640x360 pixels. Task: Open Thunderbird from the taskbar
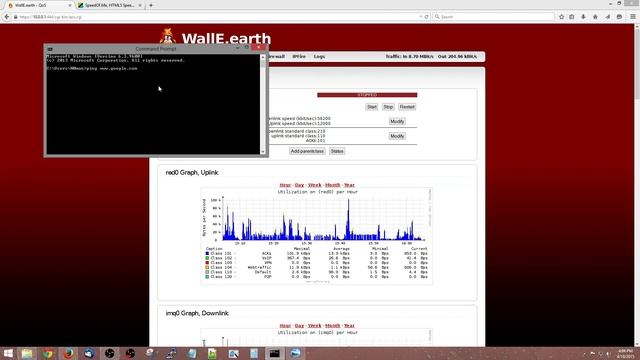click(89, 353)
